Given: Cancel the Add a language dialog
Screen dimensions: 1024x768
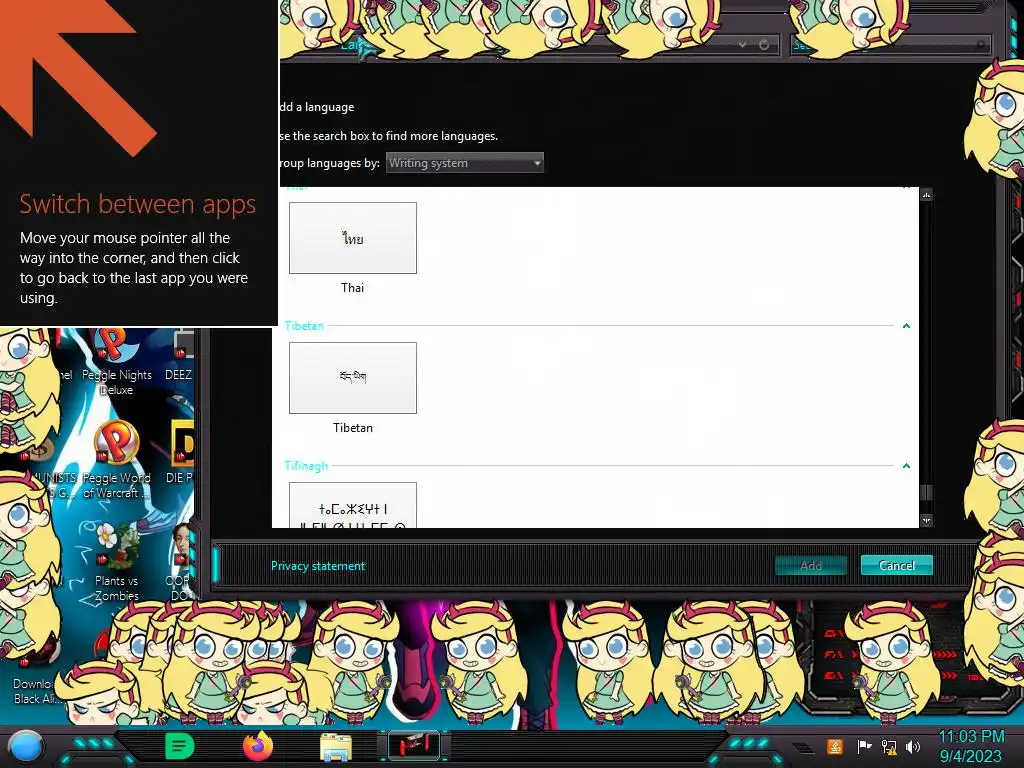Looking at the screenshot, I should point(897,565).
